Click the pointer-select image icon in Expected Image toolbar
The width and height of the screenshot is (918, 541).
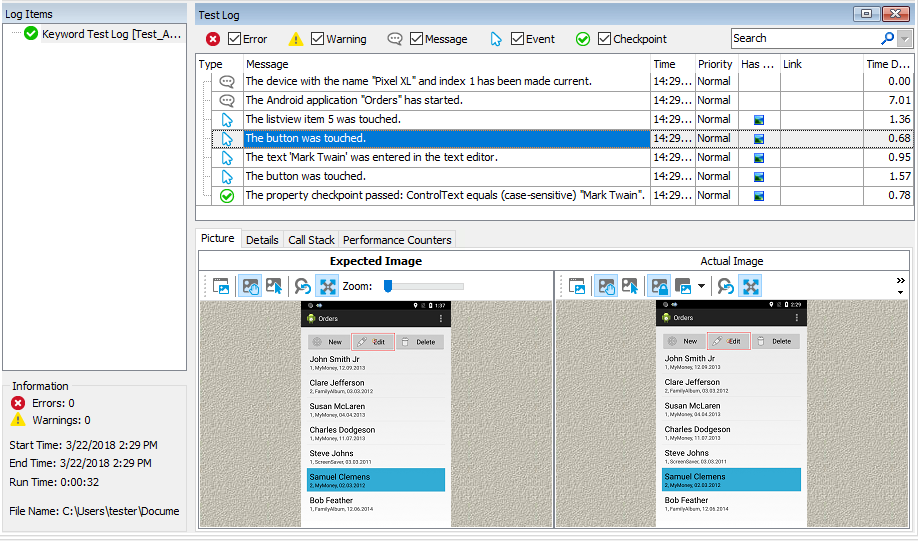click(x=274, y=286)
